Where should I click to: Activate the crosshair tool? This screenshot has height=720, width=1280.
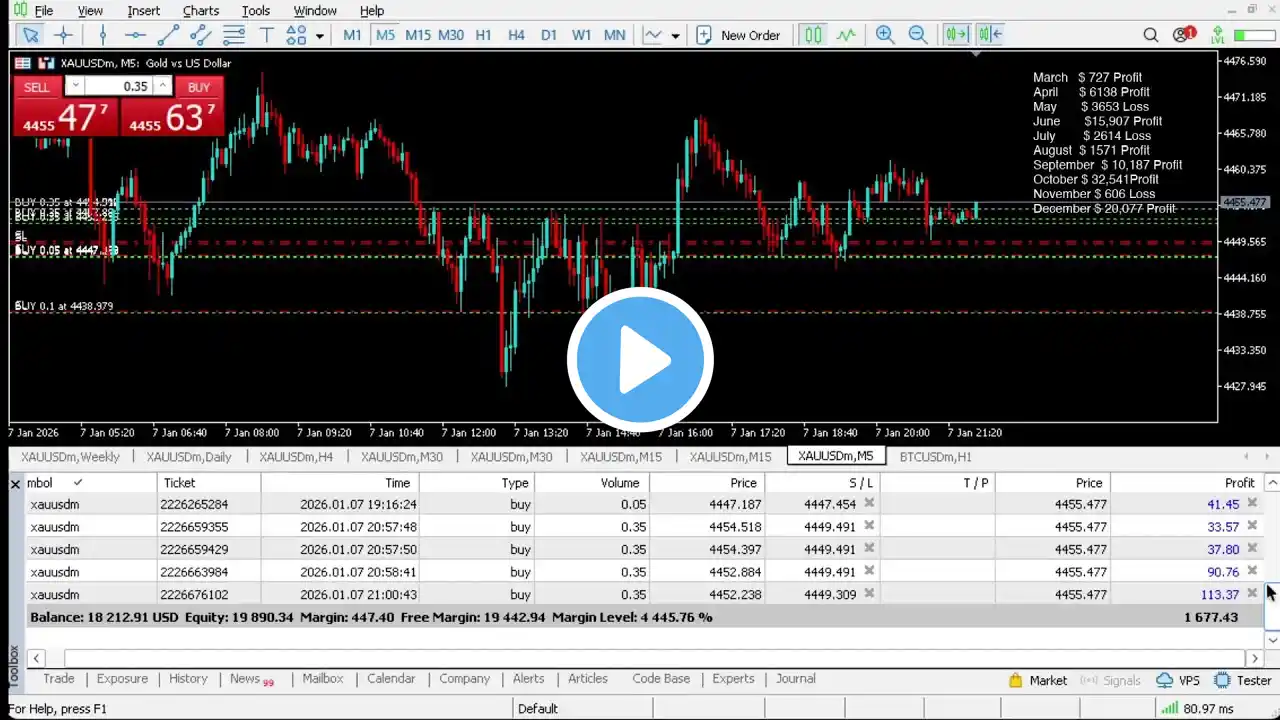[63, 35]
